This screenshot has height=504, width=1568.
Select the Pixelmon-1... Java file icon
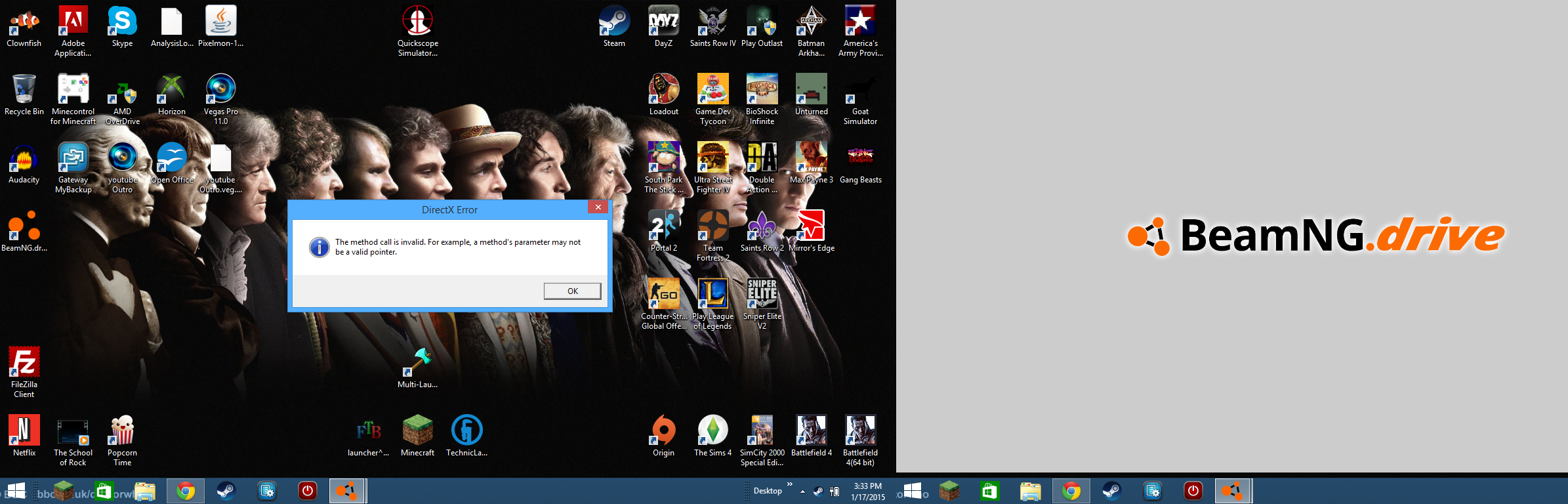(x=221, y=27)
